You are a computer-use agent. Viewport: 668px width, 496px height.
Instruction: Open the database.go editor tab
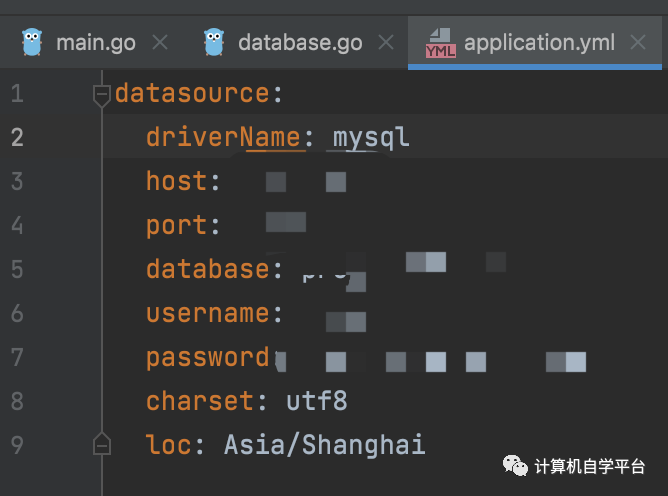[x=300, y=43]
